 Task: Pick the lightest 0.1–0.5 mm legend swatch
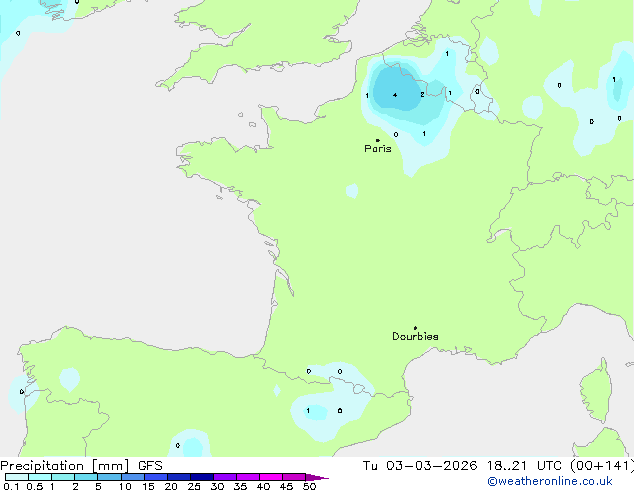click(x=17, y=477)
